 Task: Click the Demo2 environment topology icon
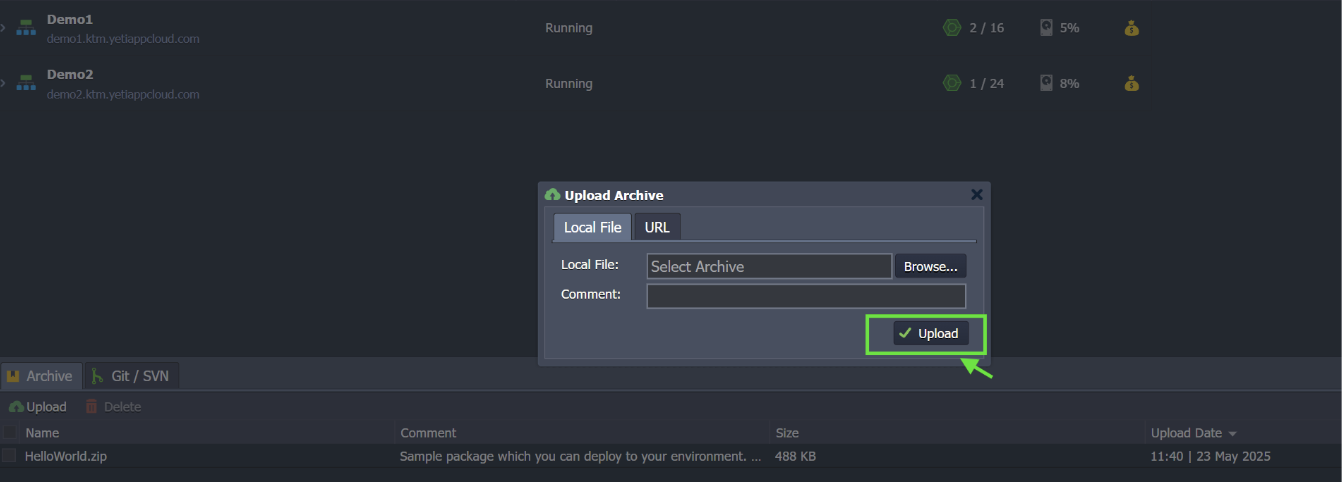pyautogui.click(x=26, y=83)
